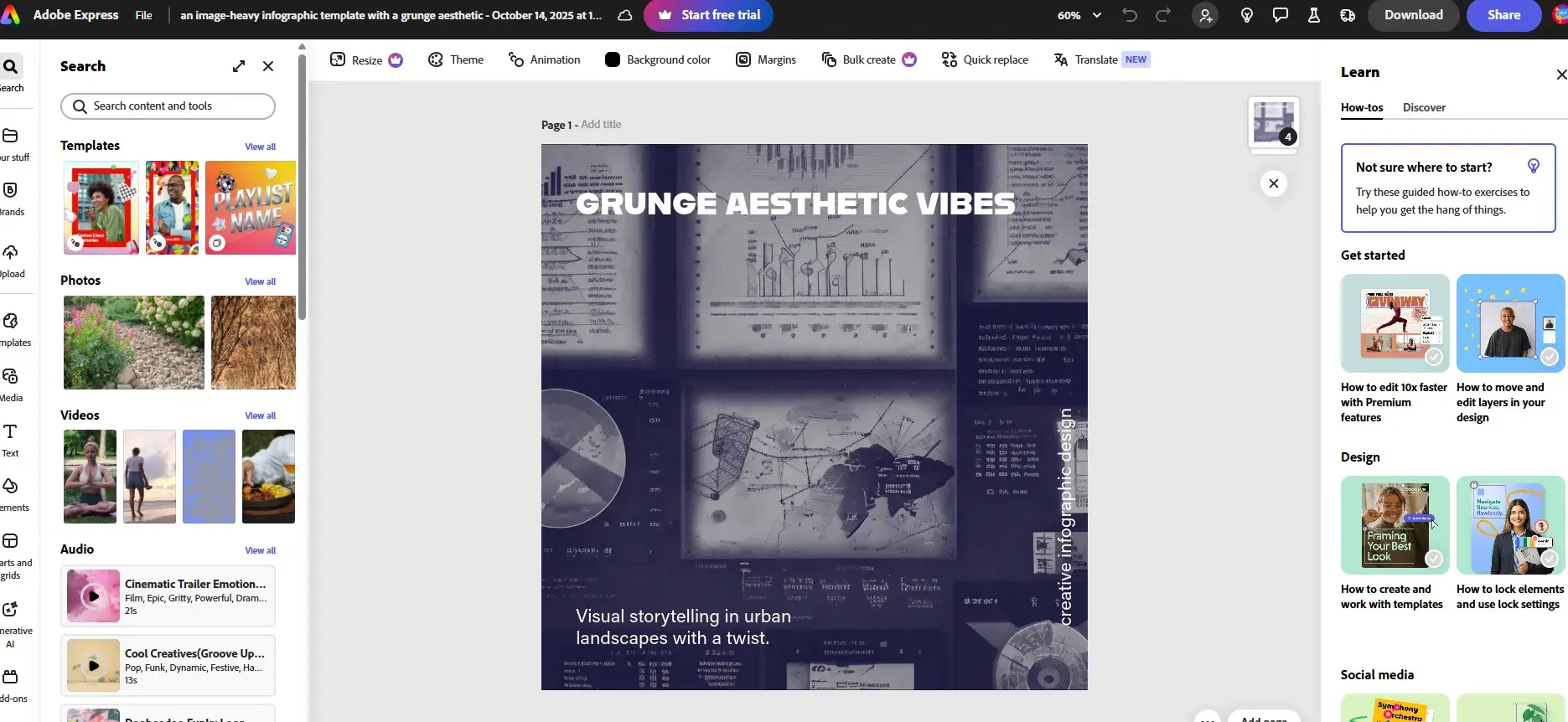
Task: Select the PLAYLIST NAME template thumbnail
Action: pyautogui.click(x=251, y=208)
